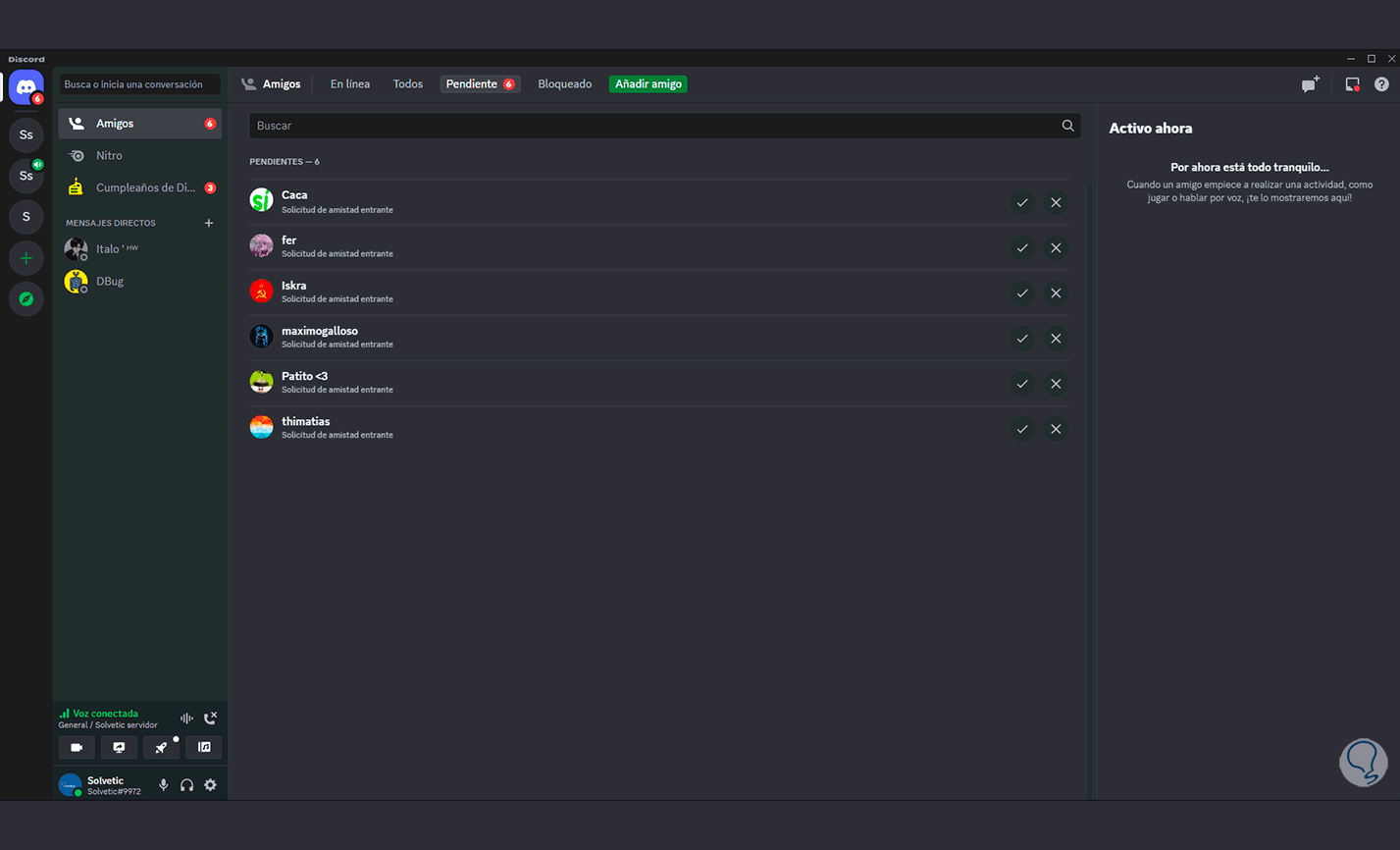Open user settings gear
The image size is (1400, 850).
pyautogui.click(x=210, y=785)
